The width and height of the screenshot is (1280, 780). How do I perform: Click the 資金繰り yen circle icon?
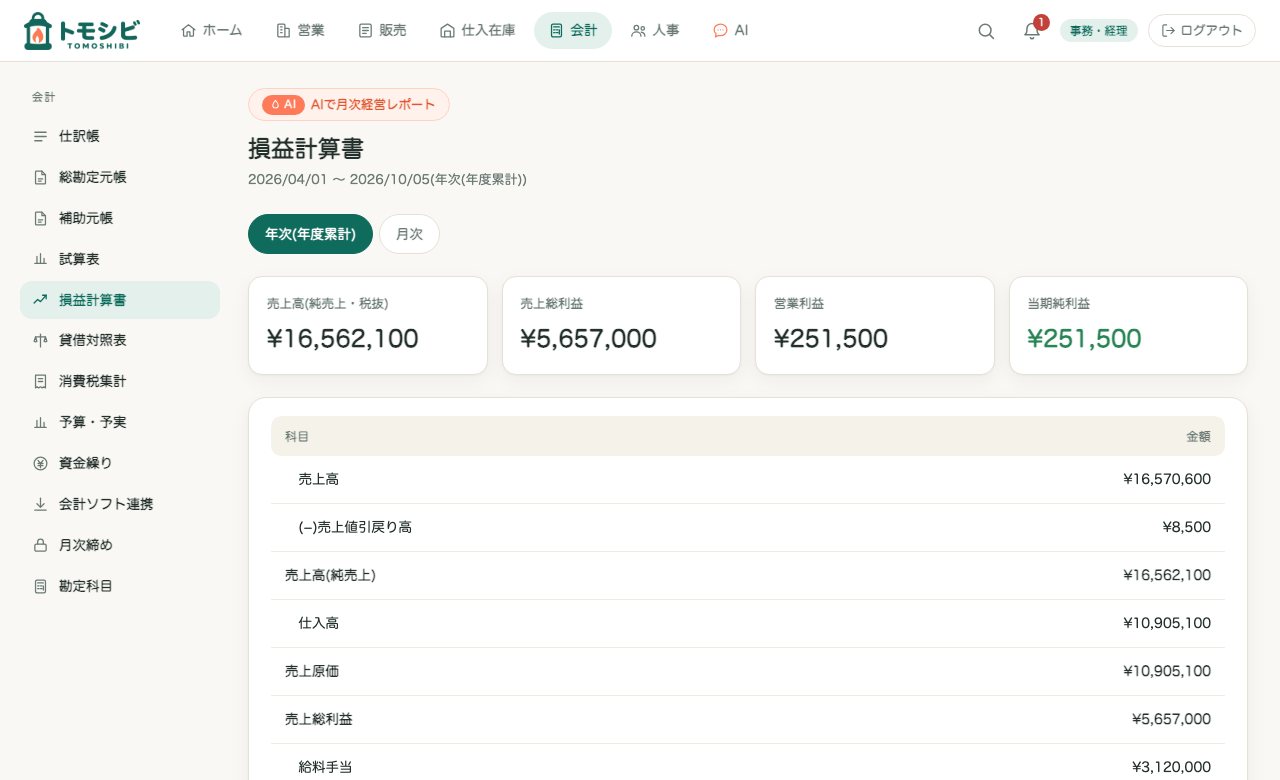41,463
